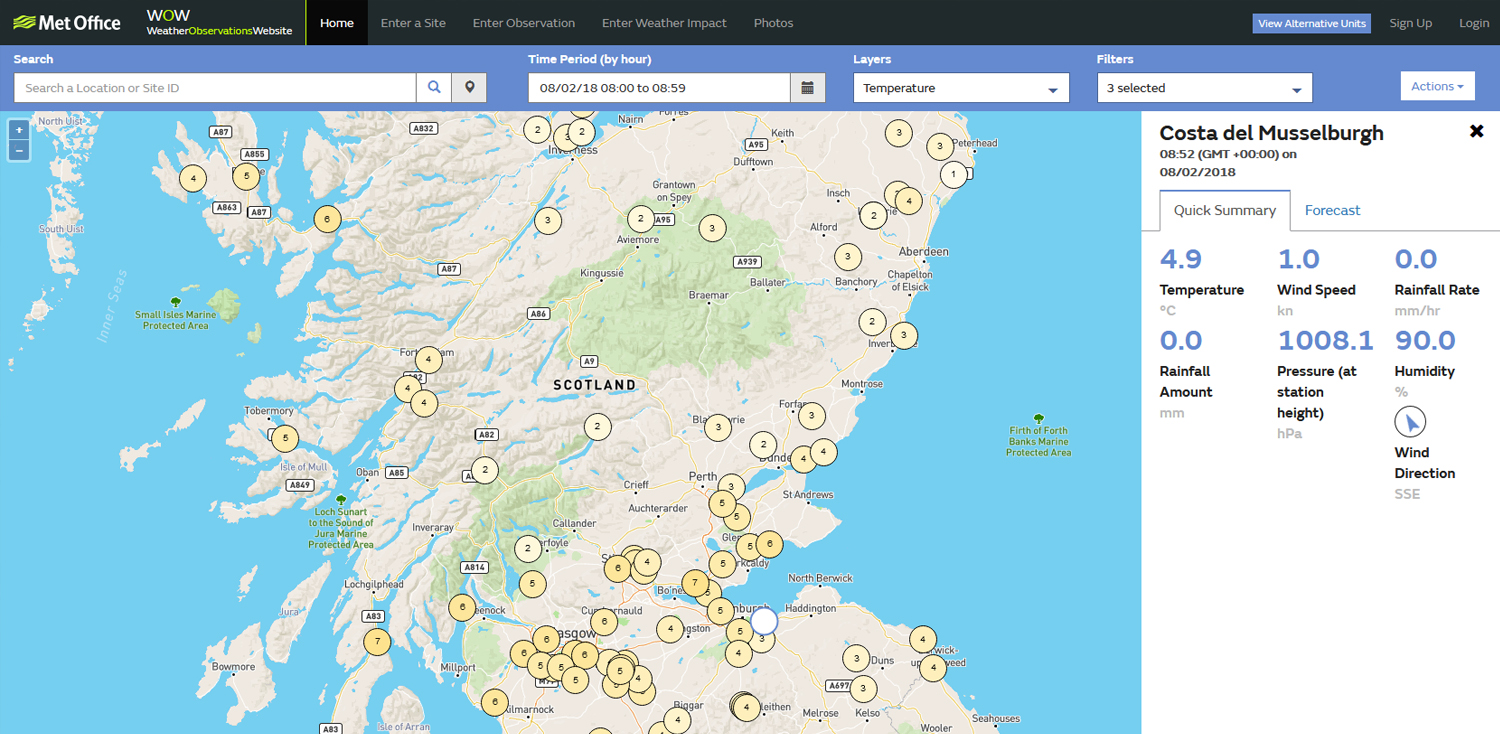The width and height of the screenshot is (1500, 734).
Task: Zoom out the map with minus button
Action: pos(19,151)
